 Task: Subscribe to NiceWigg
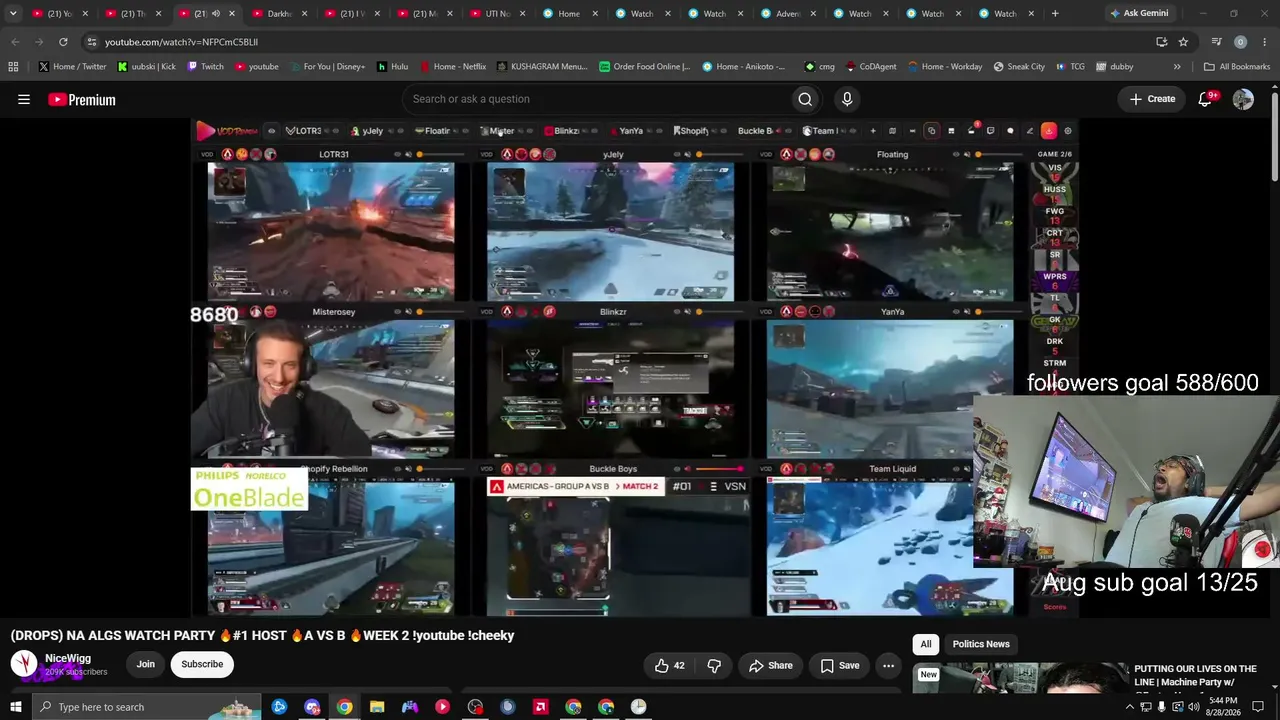(202, 664)
